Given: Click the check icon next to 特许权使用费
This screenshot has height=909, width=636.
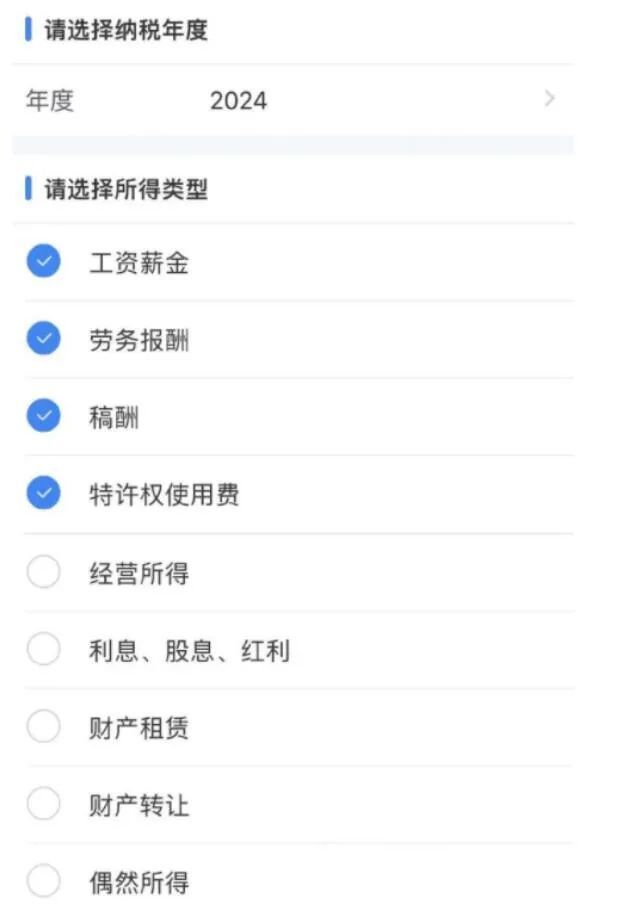Looking at the screenshot, I should coord(44,494).
